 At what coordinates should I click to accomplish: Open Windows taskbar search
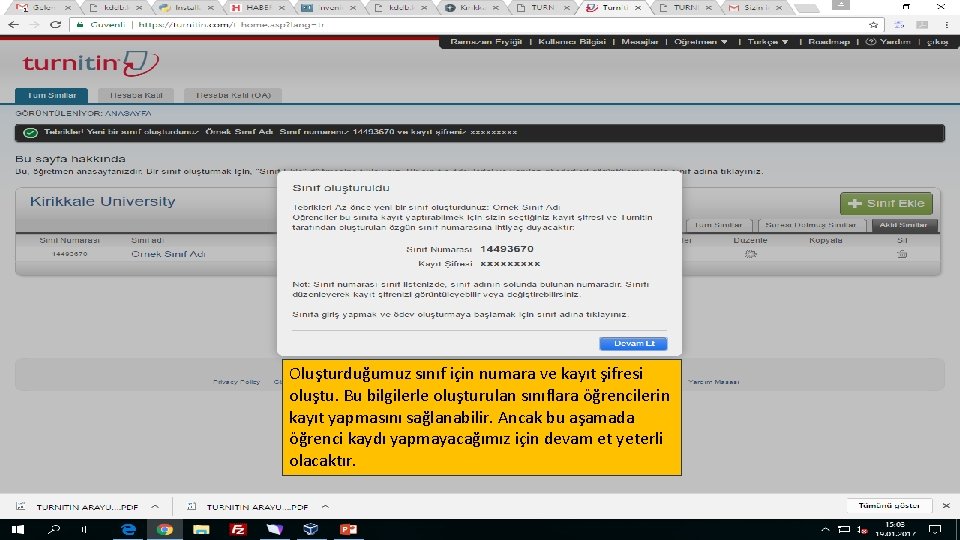pos(54,530)
